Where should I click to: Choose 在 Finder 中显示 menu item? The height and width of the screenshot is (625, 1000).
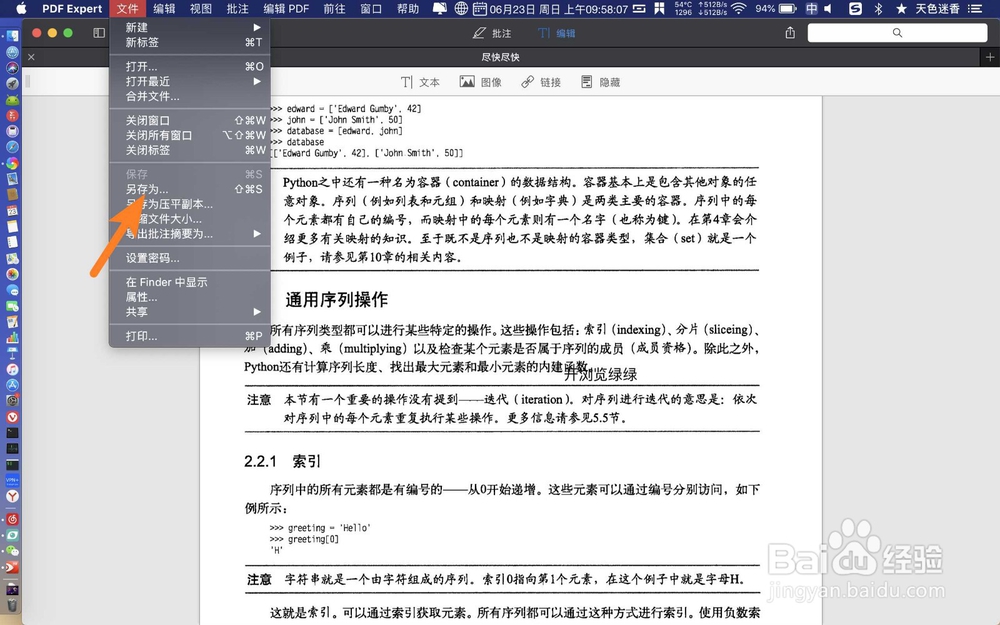(x=189, y=282)
